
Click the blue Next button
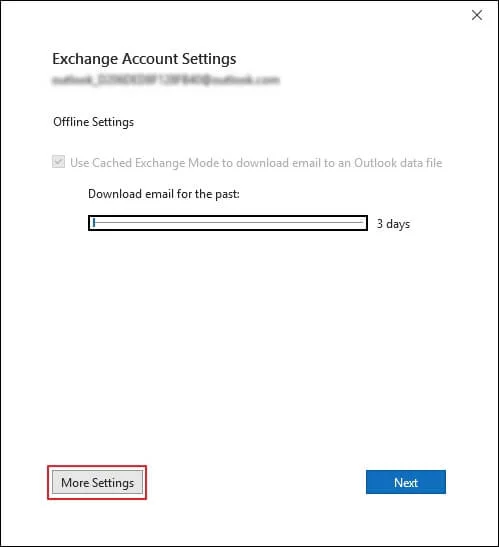pyautogui.click(x=406, y=482)
